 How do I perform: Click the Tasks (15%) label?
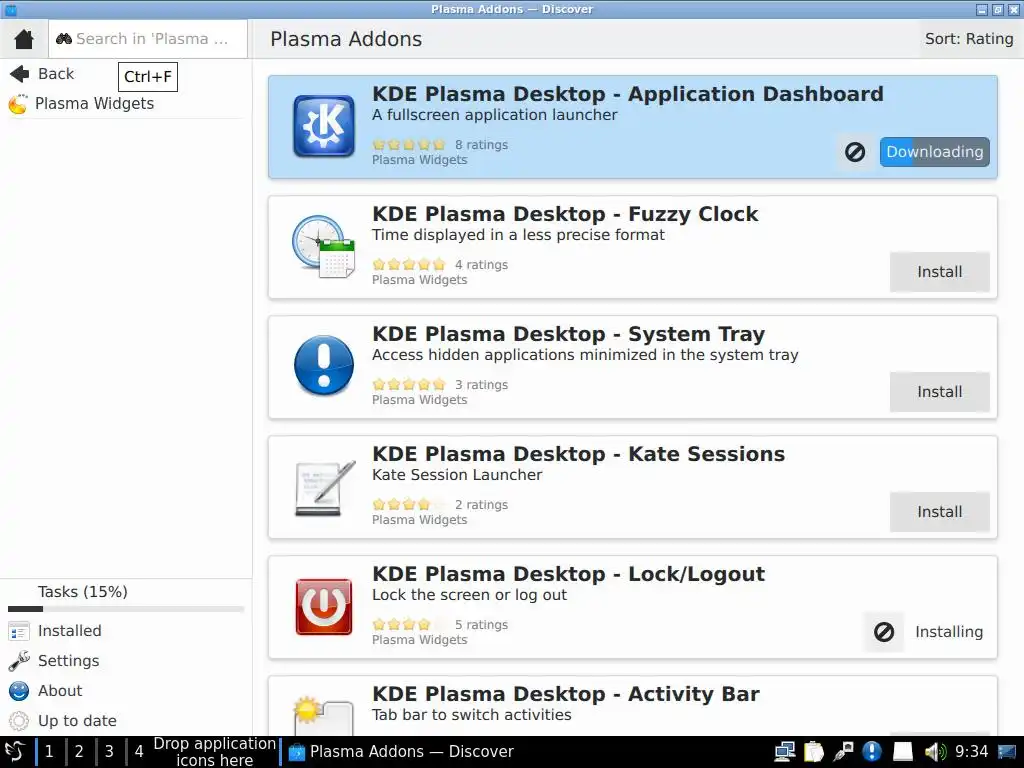click(x=82, y=592)
